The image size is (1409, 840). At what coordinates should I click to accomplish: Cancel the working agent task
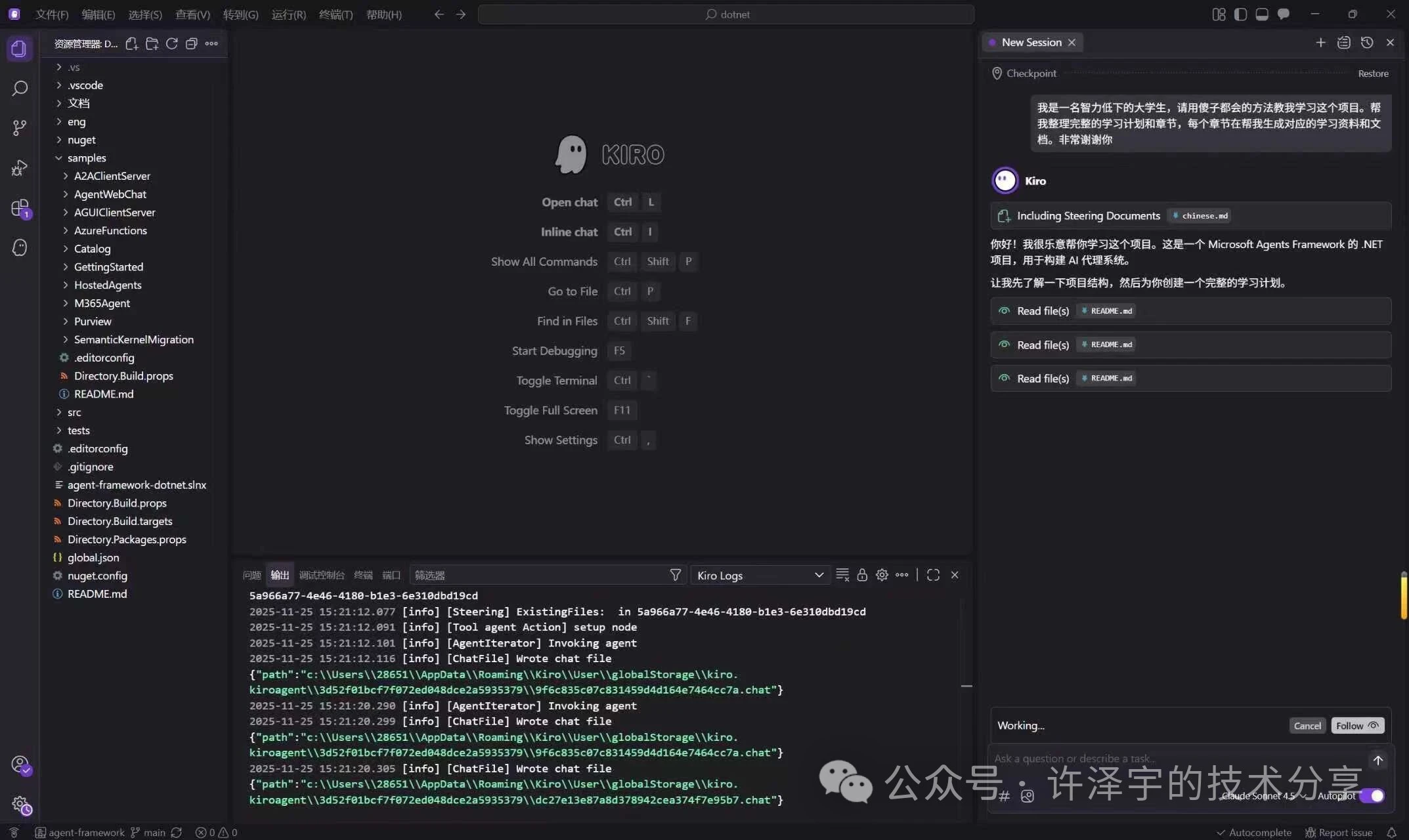pos(1307,725)
